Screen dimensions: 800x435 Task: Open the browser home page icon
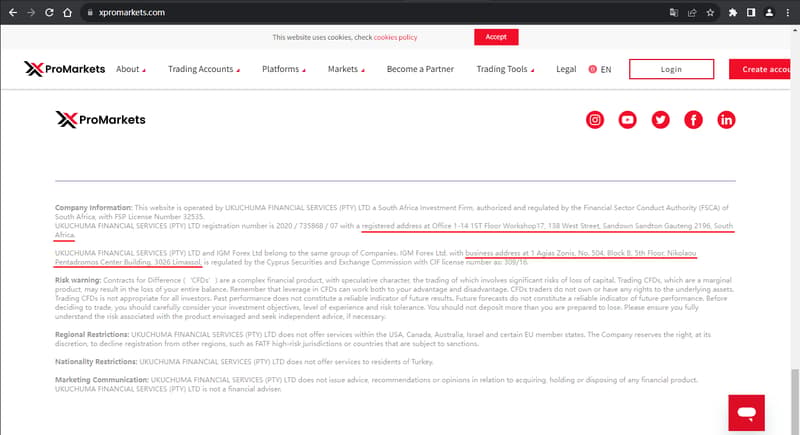pos(67,12)
